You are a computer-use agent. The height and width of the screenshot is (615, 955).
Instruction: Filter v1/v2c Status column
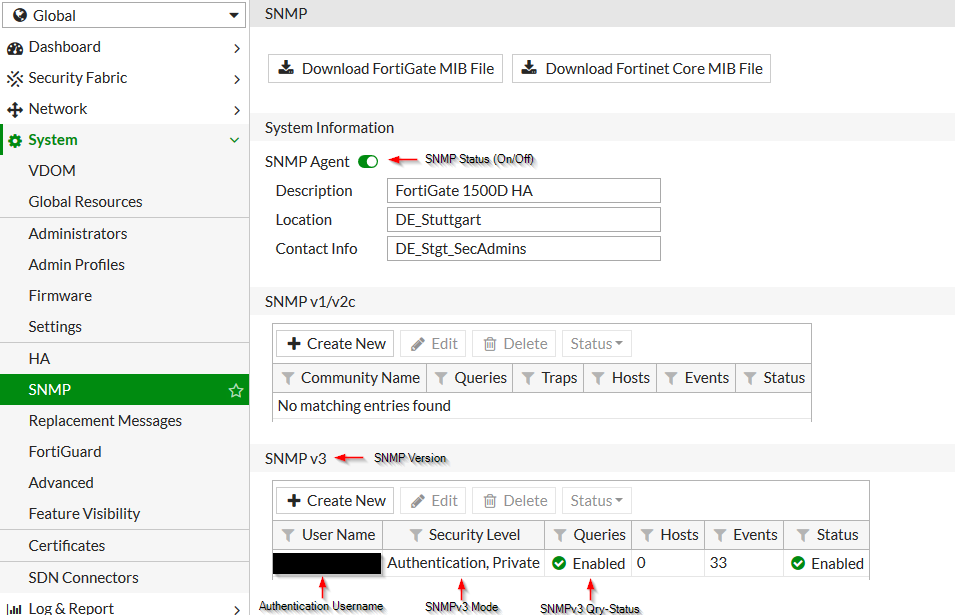point(750,379)
